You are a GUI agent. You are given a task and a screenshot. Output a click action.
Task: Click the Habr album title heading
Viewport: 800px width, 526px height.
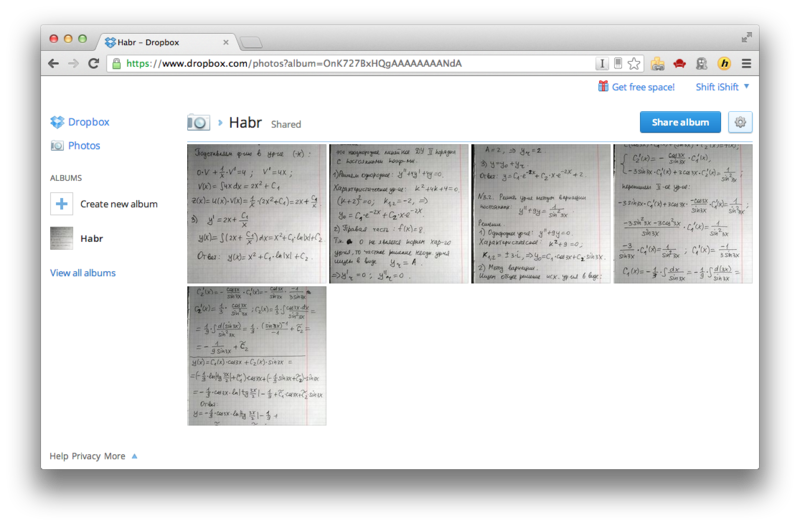245,122
